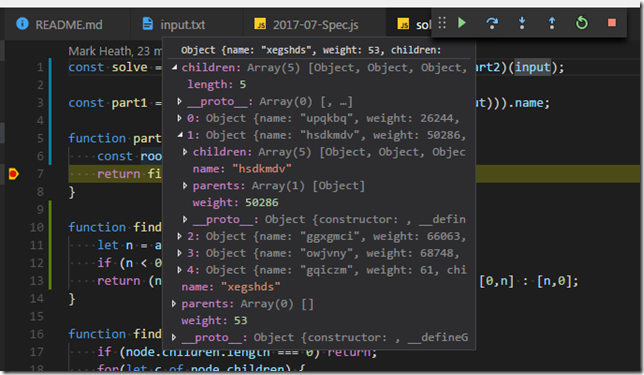The width and height of the screenshot is (644, 375).
Task: Switch to the input.txt tab
Action: [x=173, y=25]
